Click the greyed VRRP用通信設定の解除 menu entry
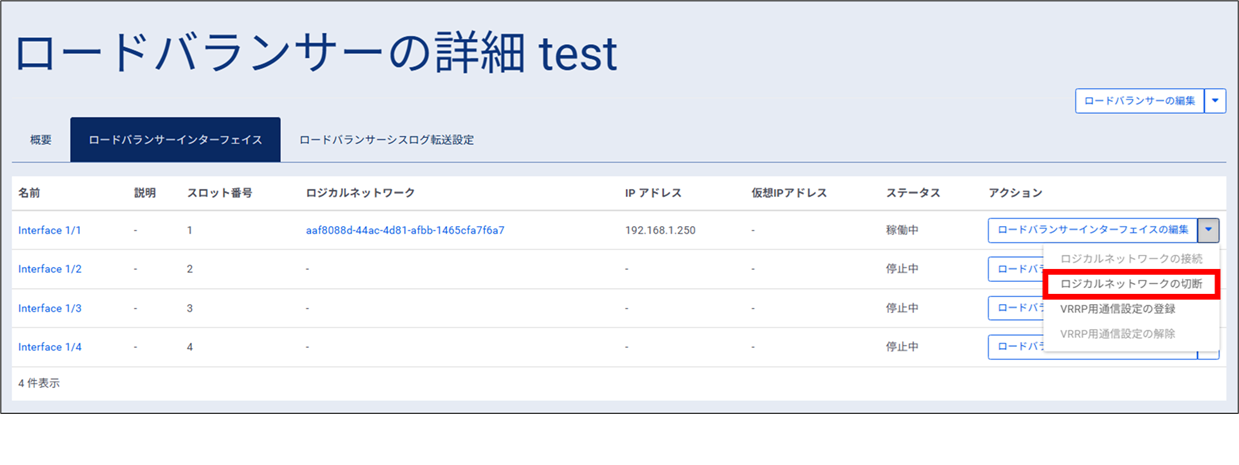 click(1117, 334)
